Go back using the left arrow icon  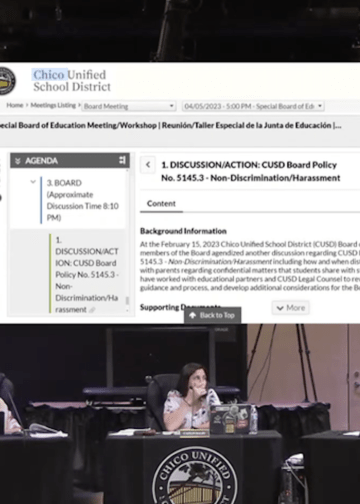[148, 165]
